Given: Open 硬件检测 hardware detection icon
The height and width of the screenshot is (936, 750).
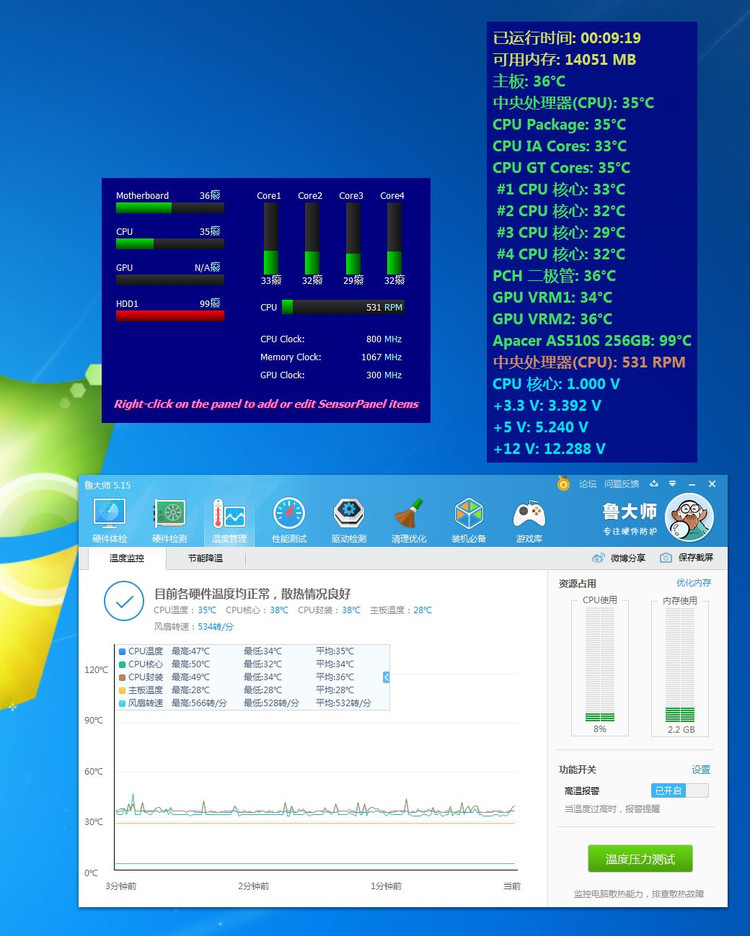Looking at the screenshot, I should (x=168, y=519).
